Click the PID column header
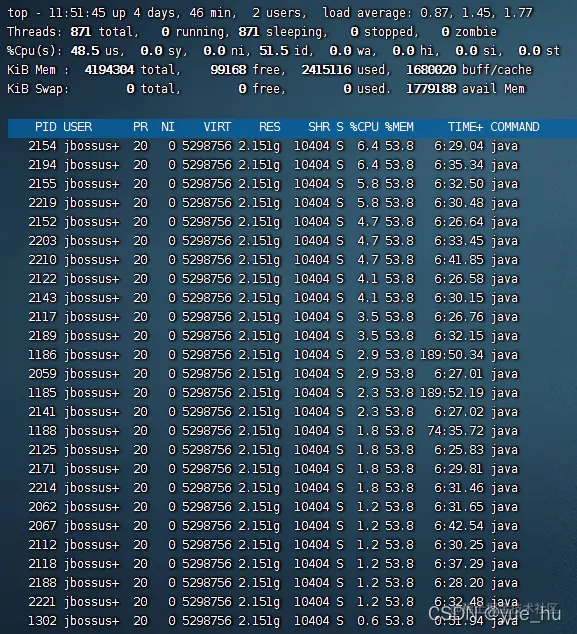This screenshot has width=577, height=634. [46, 127]
